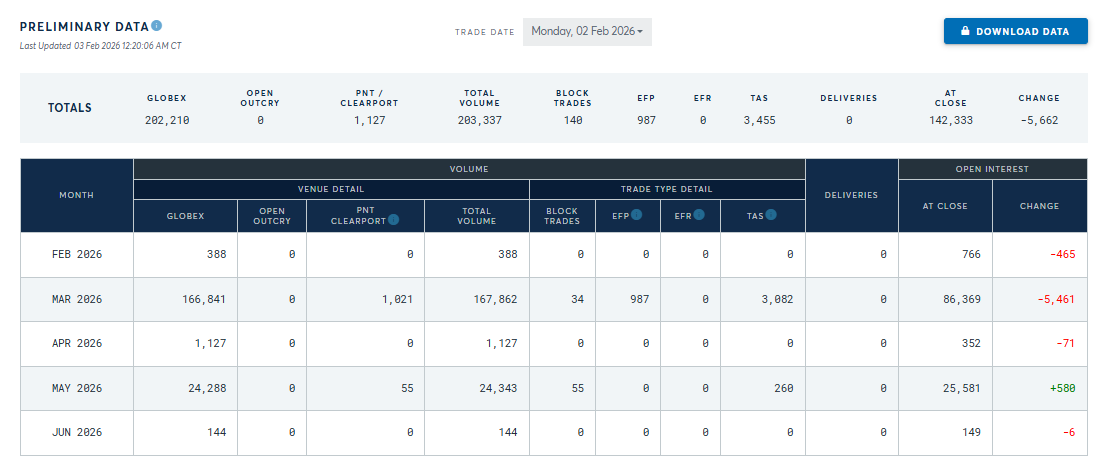The height and width of the screenshot is (456, 1110).
Task: Click the info icon next to PNT Clearport header
Action: point(394,220)
